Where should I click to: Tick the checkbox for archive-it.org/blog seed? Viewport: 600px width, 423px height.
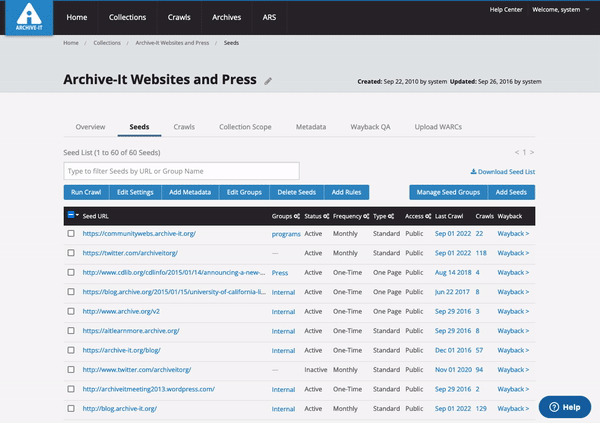click(x=71, y=350)
